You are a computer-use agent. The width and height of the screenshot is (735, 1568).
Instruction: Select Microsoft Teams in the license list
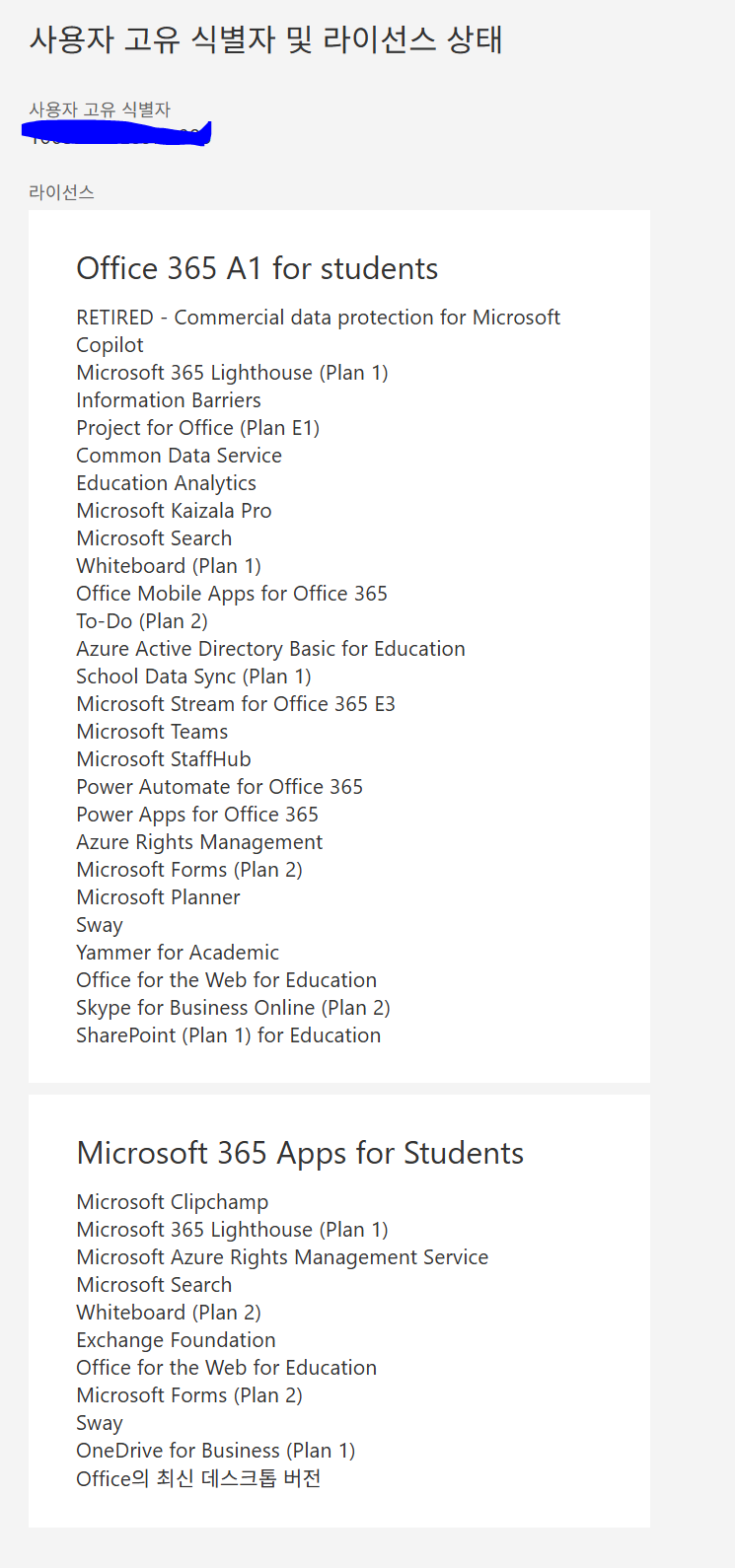[152, 732]
